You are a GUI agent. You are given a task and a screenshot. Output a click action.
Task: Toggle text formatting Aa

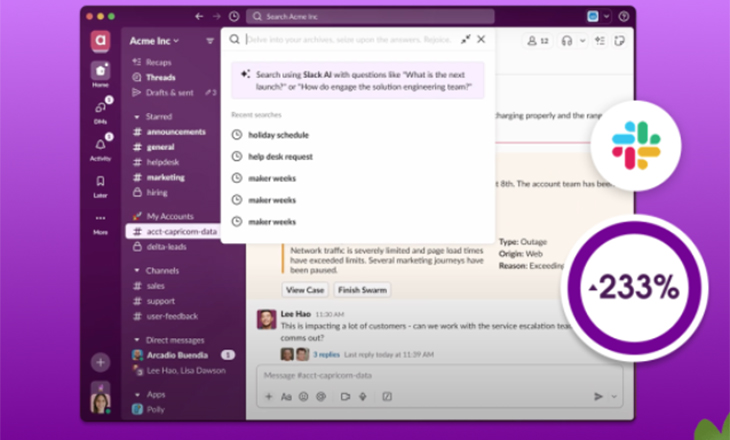(x=286, y=397)
